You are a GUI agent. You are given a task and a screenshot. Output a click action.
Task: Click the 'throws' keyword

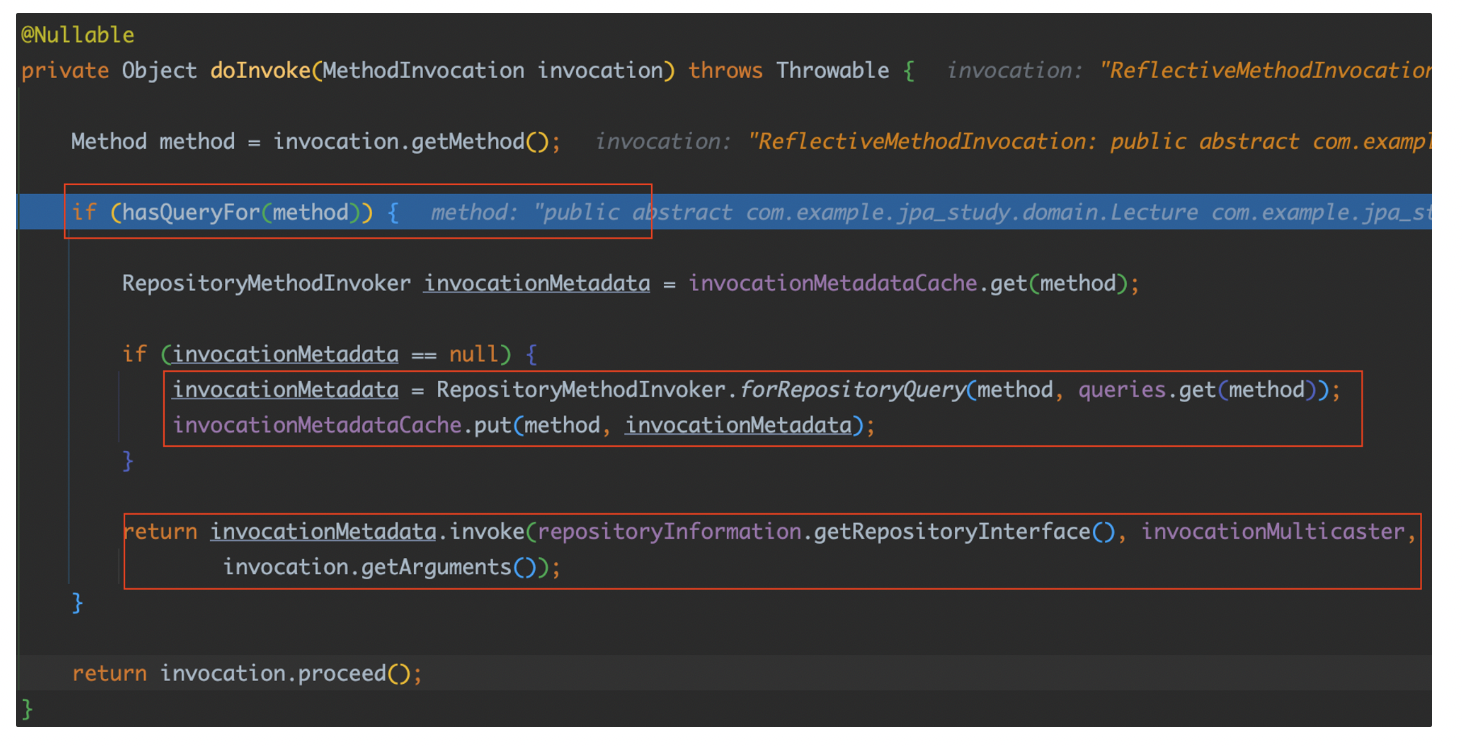(x=725, y=71)
